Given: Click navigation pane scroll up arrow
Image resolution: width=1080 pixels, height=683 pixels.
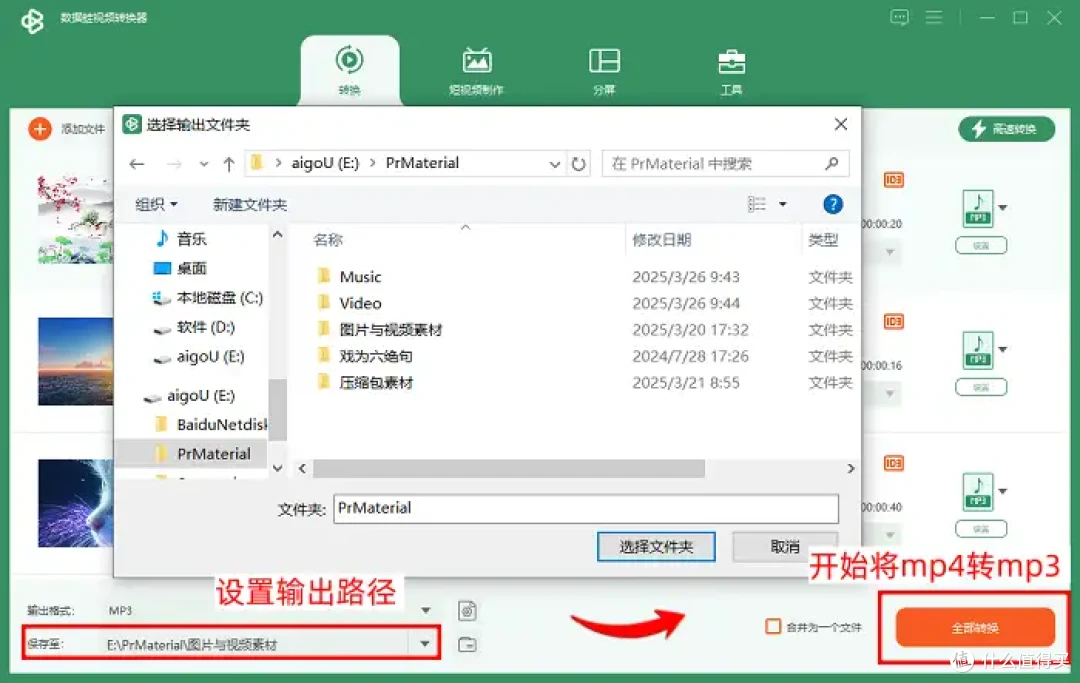Looking at the screenshot, I should tap(278, 235).
